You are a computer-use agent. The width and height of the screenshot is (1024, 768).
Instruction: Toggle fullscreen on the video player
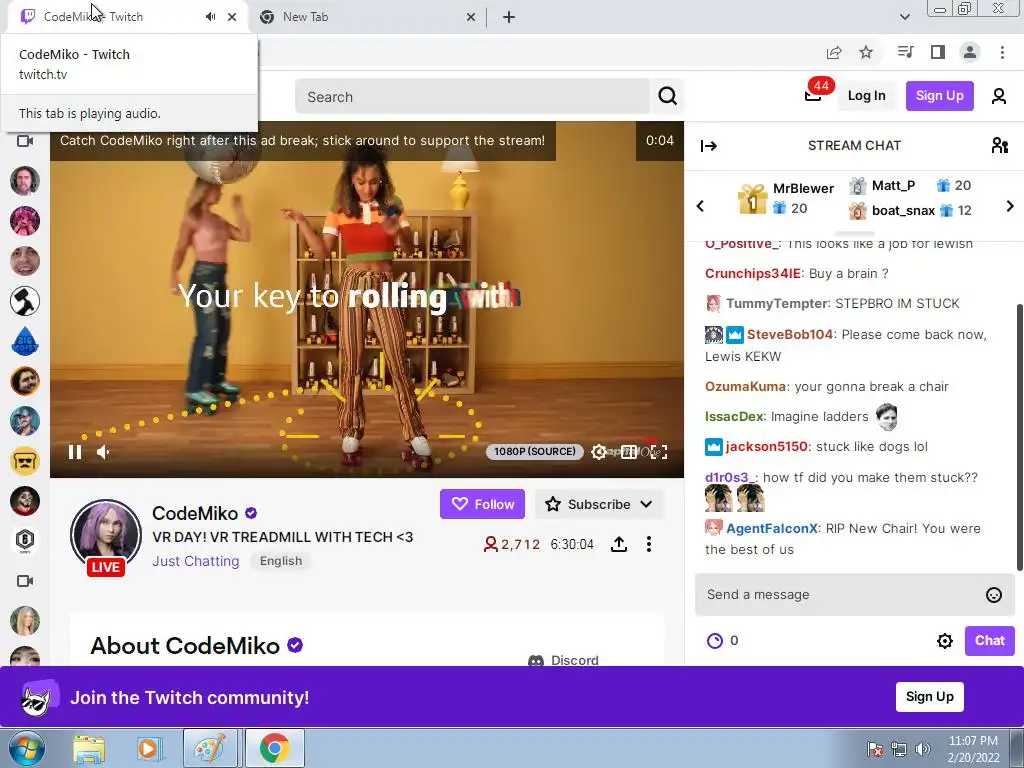pos(659,452)
